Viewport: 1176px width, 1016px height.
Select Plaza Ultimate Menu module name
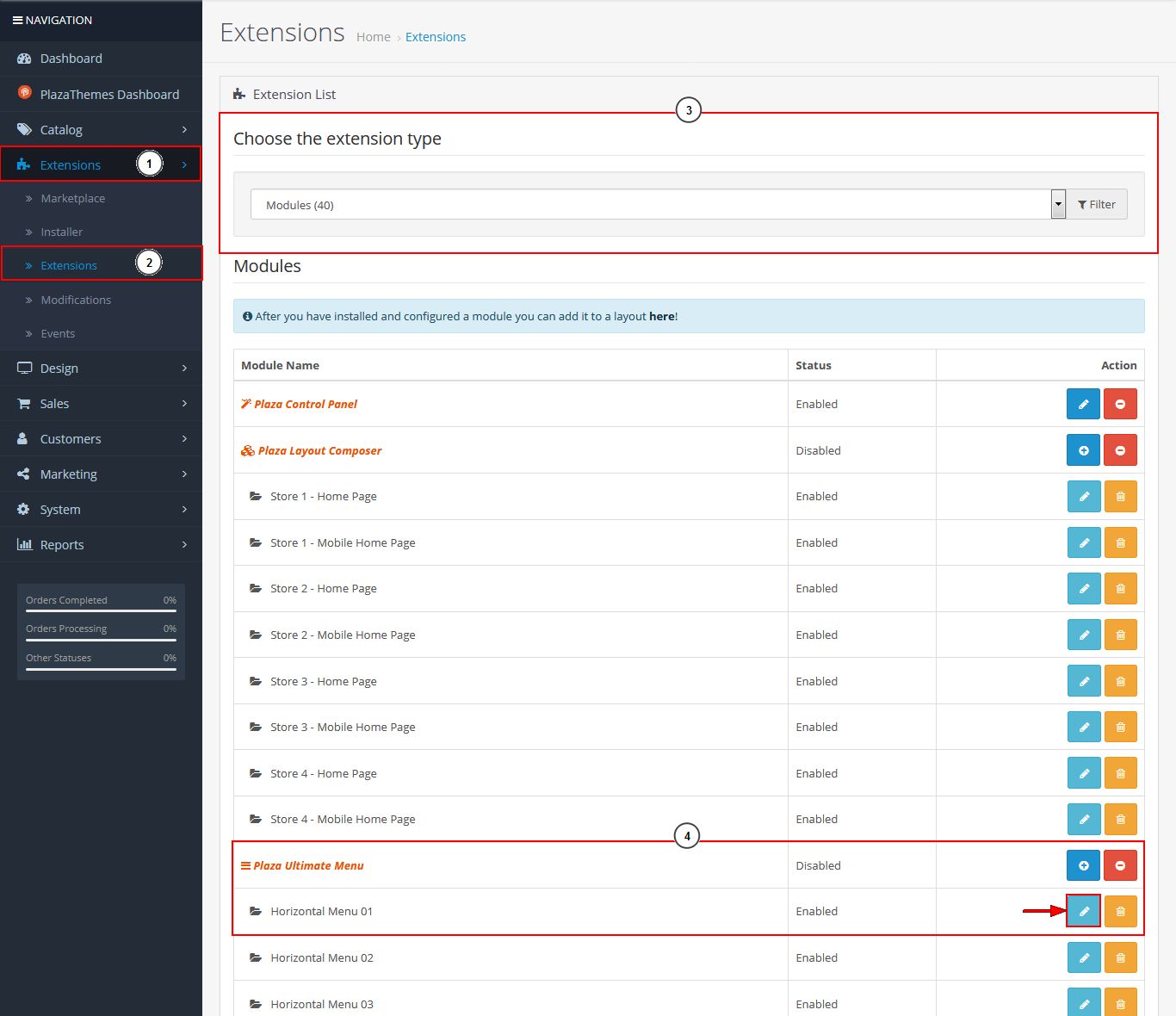coord(308,865)
